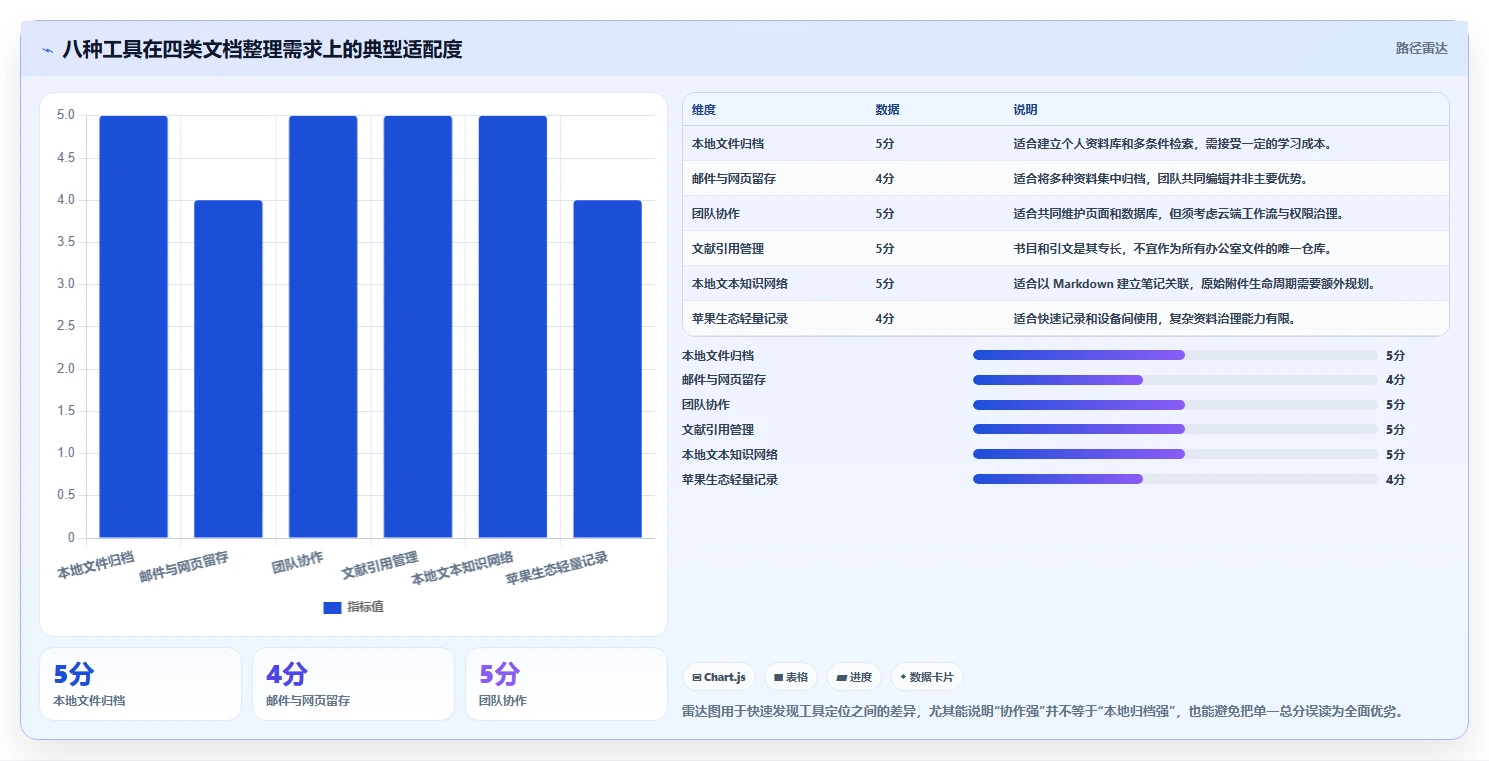Open the 5分 团队协作 data card
The width and height of the screenshot is (1489, 761).
coord(566,684)
